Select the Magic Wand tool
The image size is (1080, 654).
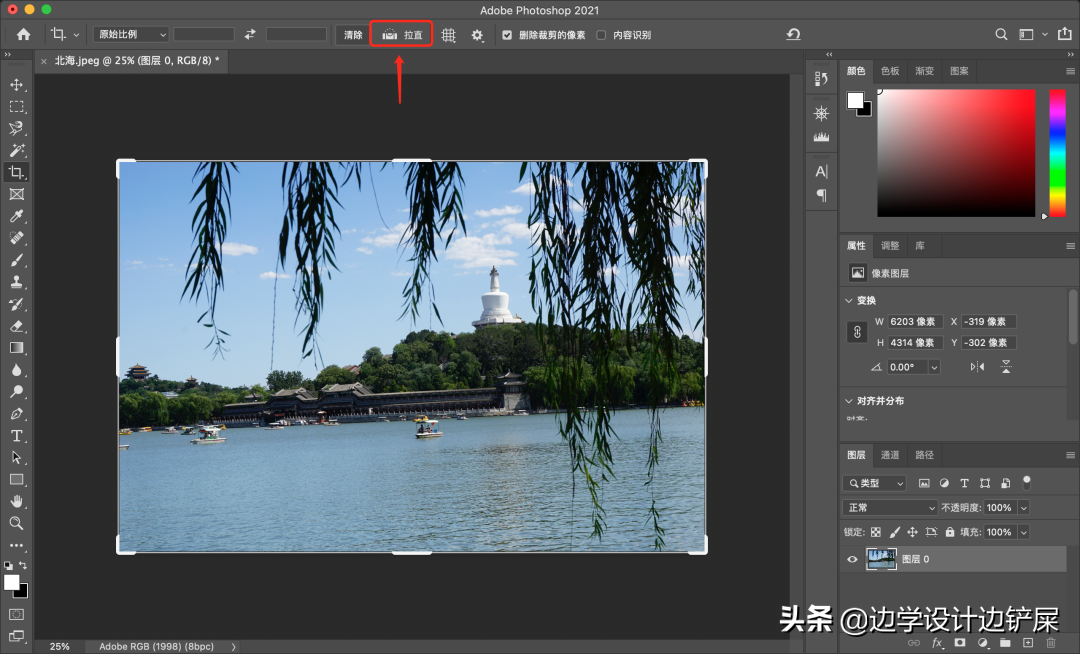(17, 150)
